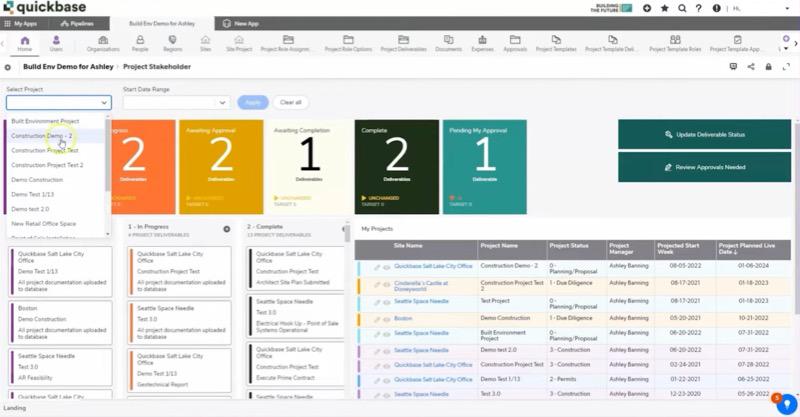The height and width of the screenshot is (417, 800).
Task: Open the Organizations table
Action: tap(103, 43)
